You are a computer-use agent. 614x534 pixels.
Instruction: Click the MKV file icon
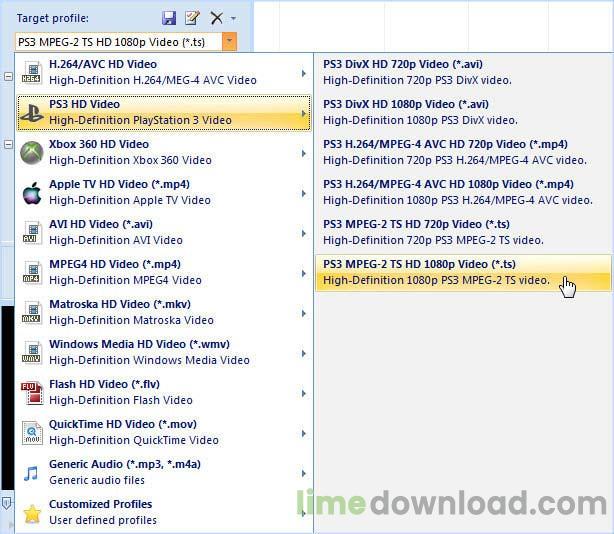[x=31, y=313]
